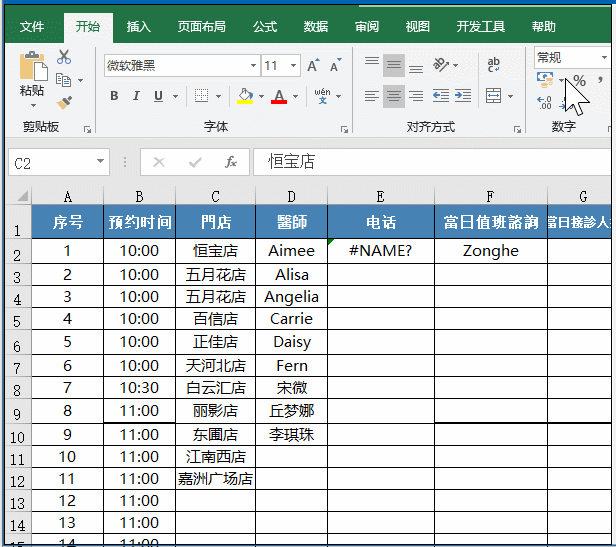Click the Insert Function fx icon

[x=230, y=162]
